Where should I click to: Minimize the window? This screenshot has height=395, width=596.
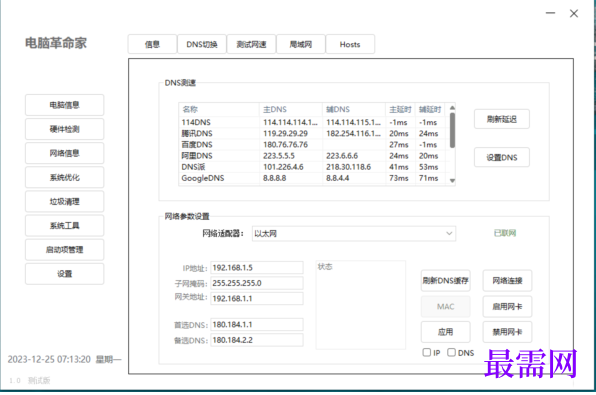pyautogui.click(x=550, y=13)
